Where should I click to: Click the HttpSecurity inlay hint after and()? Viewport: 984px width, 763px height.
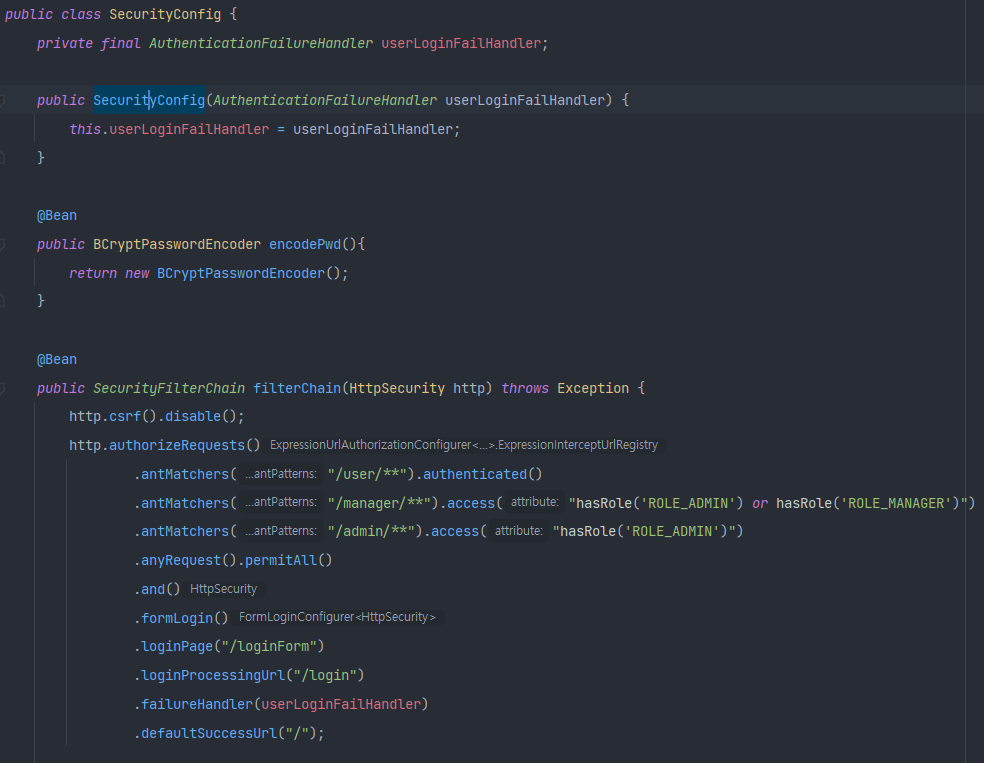pos(223,589)
